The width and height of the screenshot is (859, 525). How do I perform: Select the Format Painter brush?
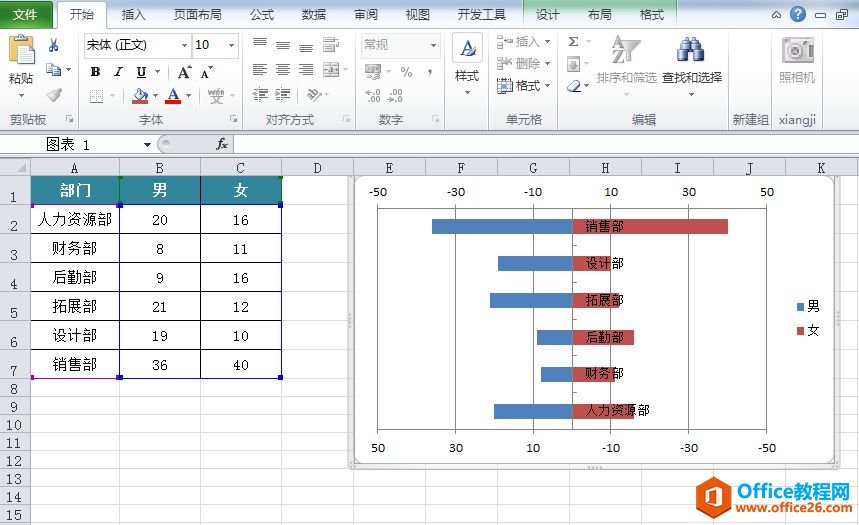(53, 95)
